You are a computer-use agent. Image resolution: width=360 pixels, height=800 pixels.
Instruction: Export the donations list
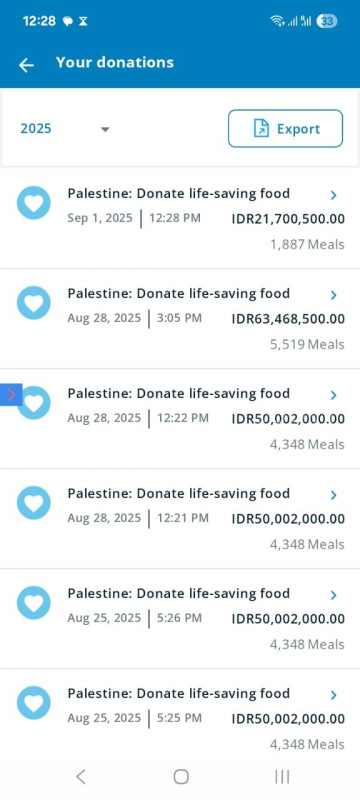286,129
